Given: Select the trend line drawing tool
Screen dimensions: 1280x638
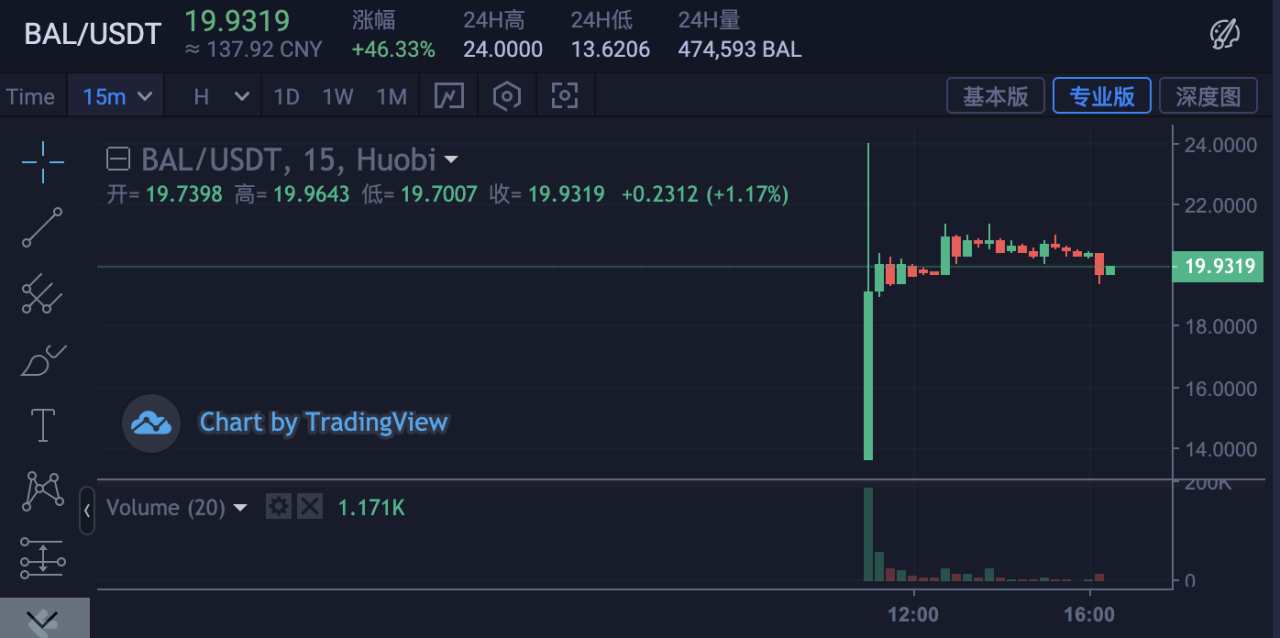Looking at the screenshot, I should click(42, 228).
